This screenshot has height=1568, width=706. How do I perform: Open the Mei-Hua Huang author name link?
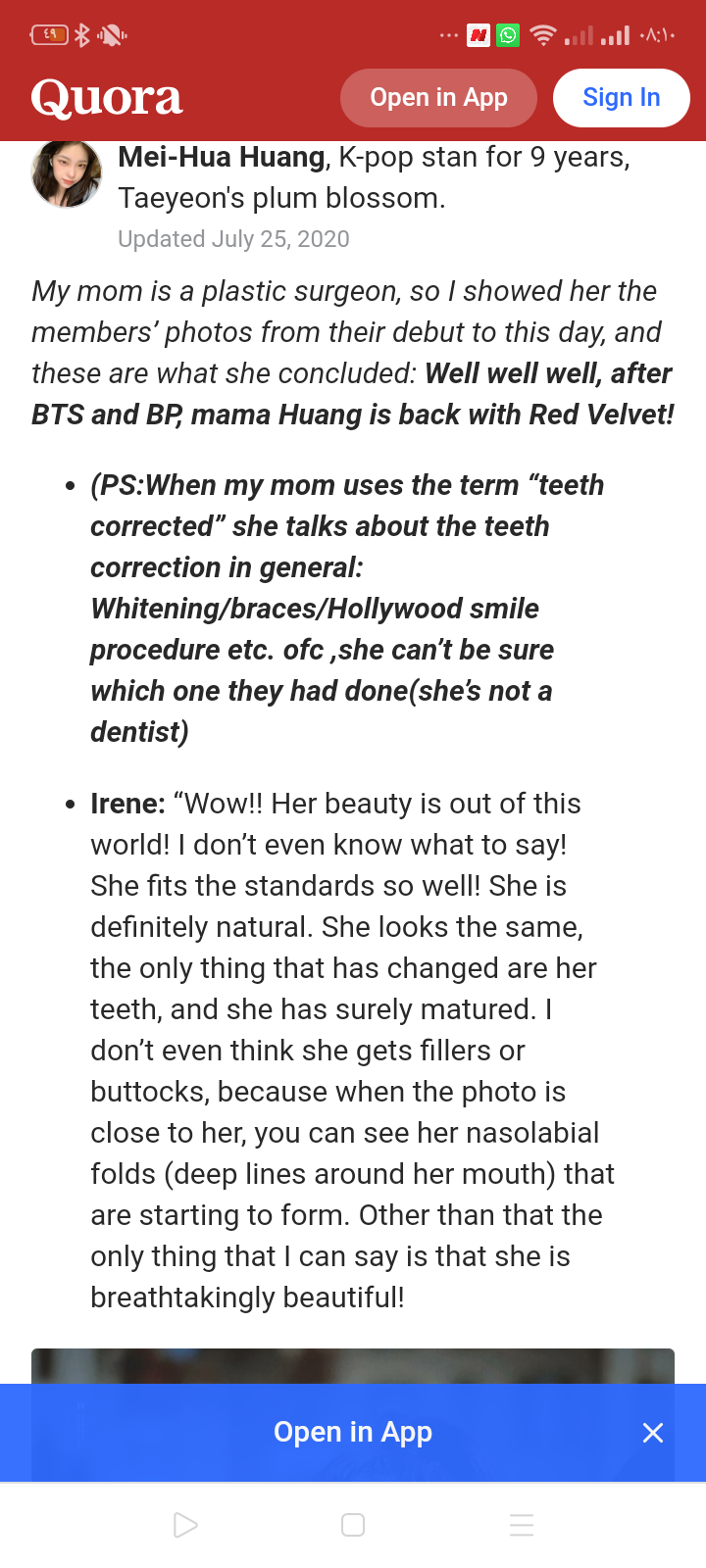point(222,157)
